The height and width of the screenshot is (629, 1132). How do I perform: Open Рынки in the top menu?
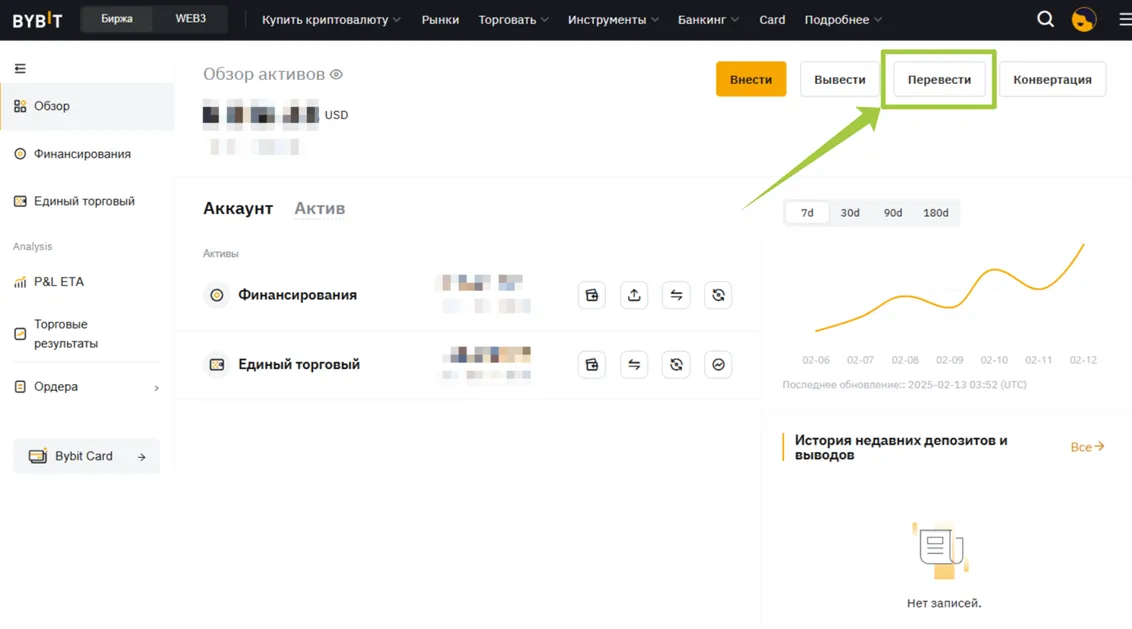click(x=440, y=19)
